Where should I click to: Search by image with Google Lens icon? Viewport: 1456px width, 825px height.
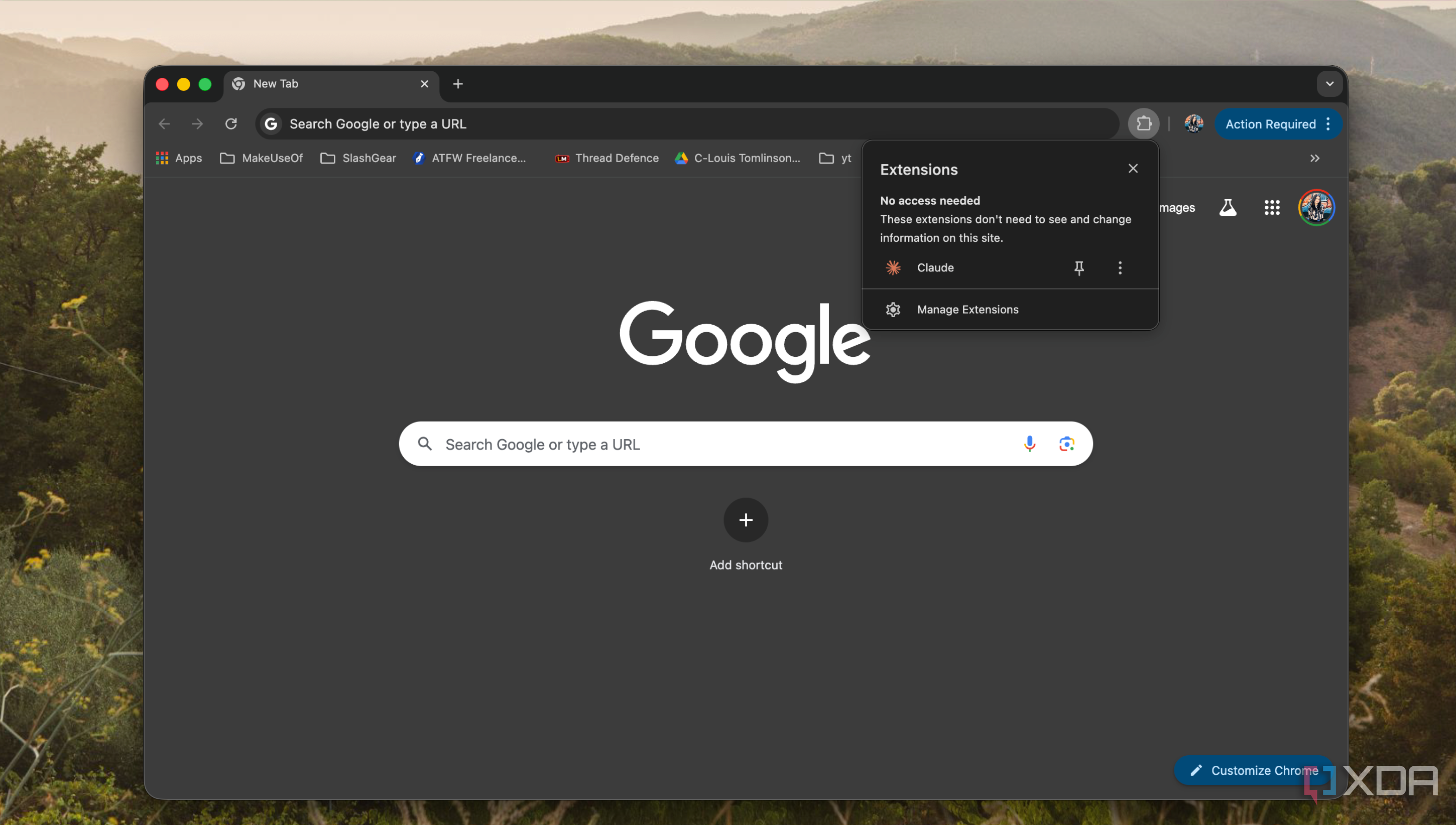[x=1066, y=444]
